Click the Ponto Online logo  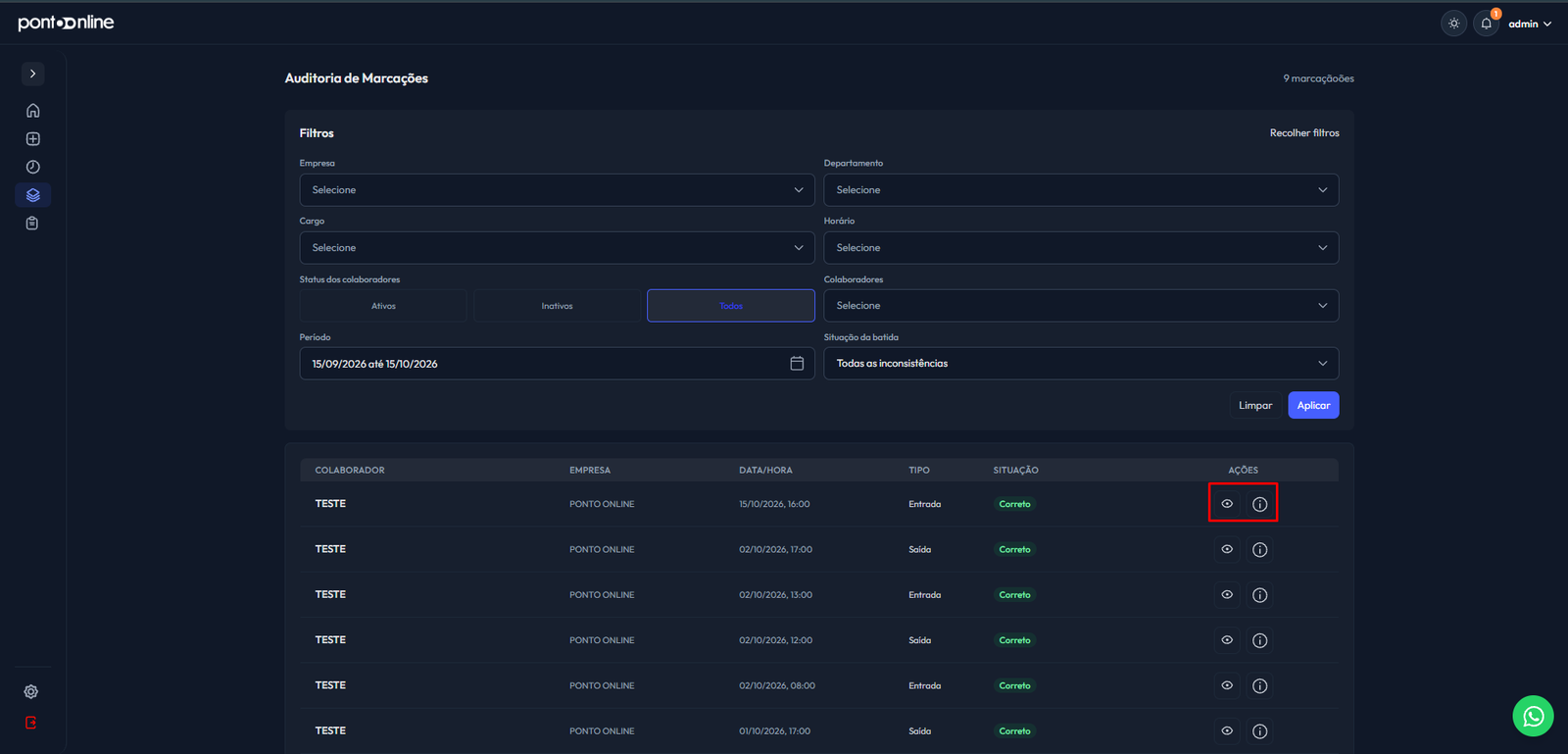pos(66,22)
